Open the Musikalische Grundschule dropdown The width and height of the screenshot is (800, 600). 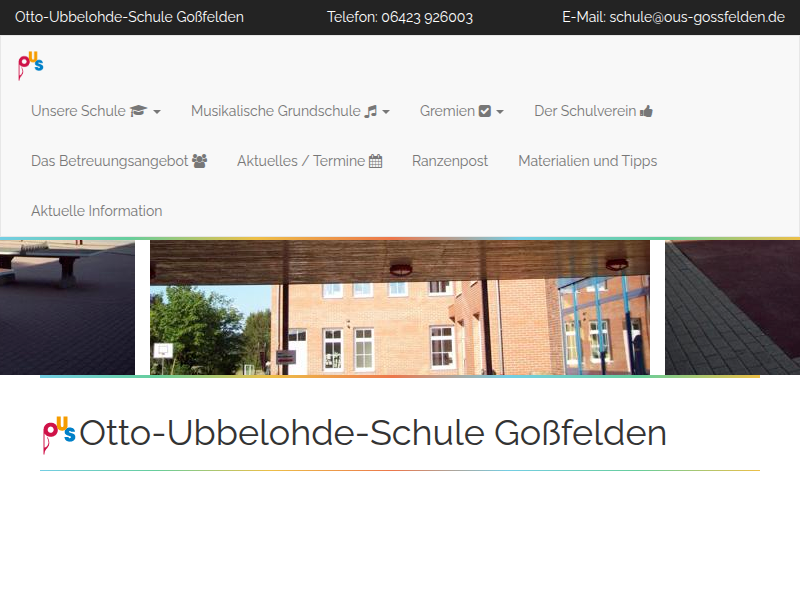coord(280,110)
